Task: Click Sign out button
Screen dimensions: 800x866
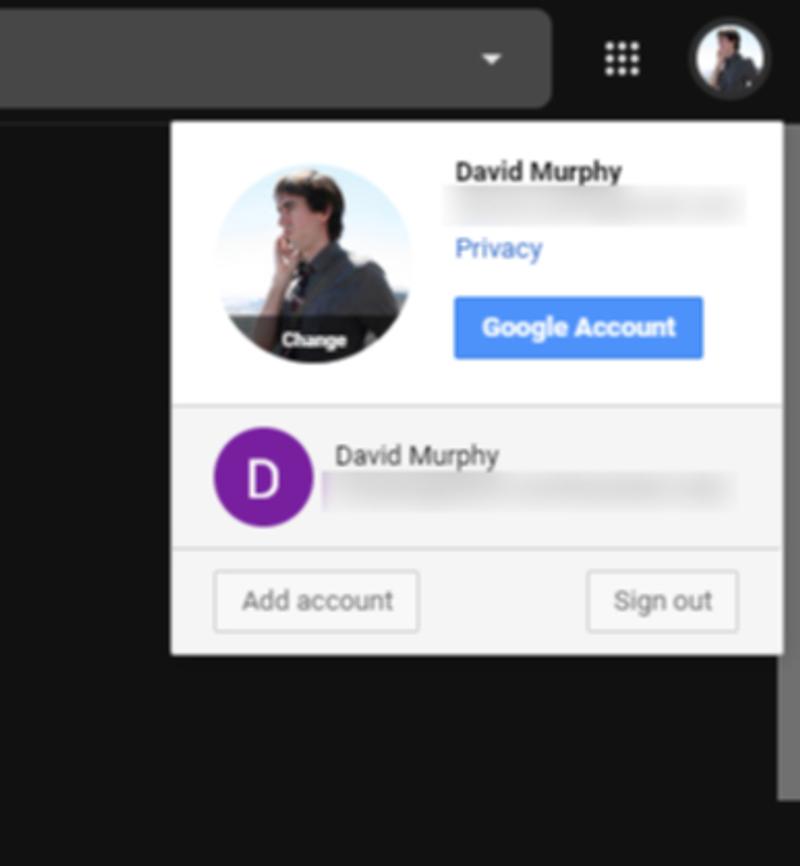Action: coord(662,601)
